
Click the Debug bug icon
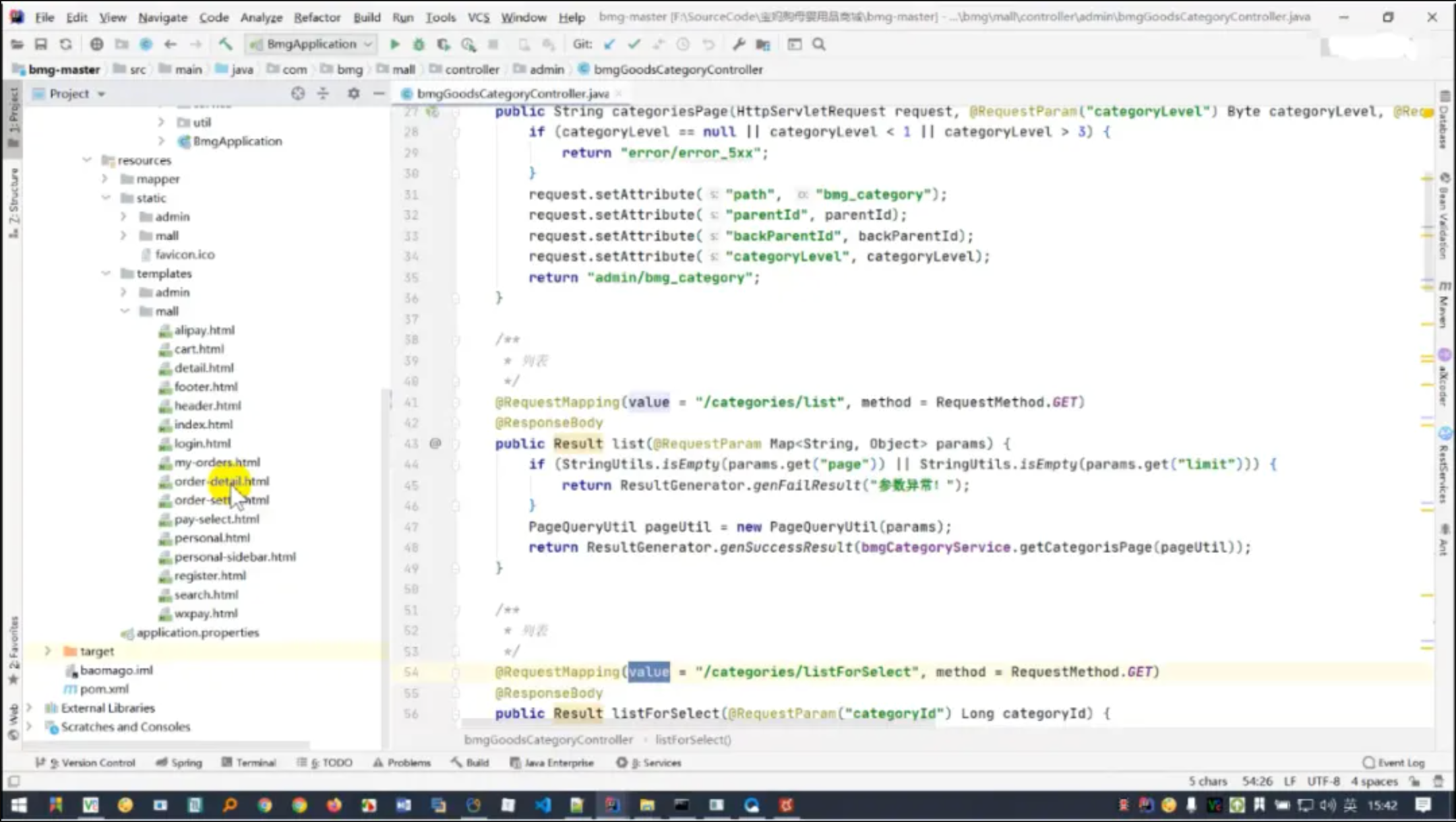(x=419, y=44)
